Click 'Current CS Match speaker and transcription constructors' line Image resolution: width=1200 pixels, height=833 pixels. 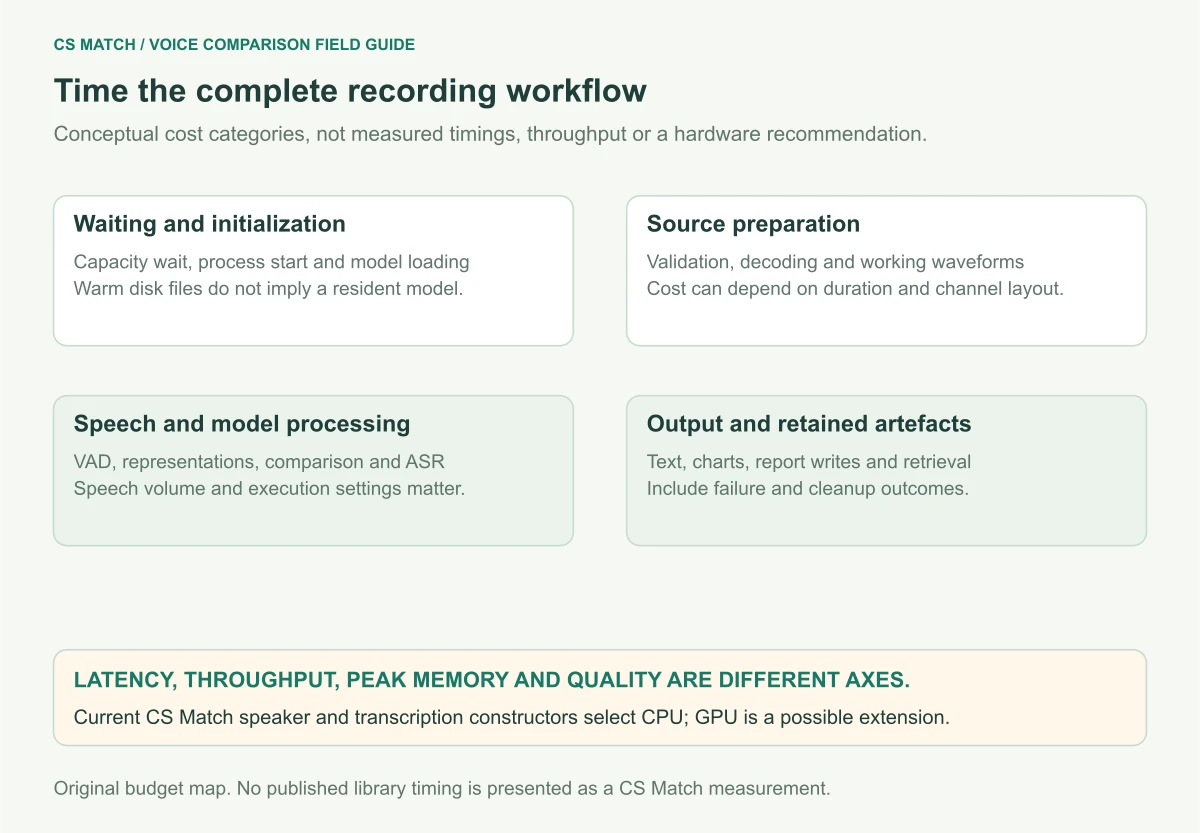tap(510, 717)
